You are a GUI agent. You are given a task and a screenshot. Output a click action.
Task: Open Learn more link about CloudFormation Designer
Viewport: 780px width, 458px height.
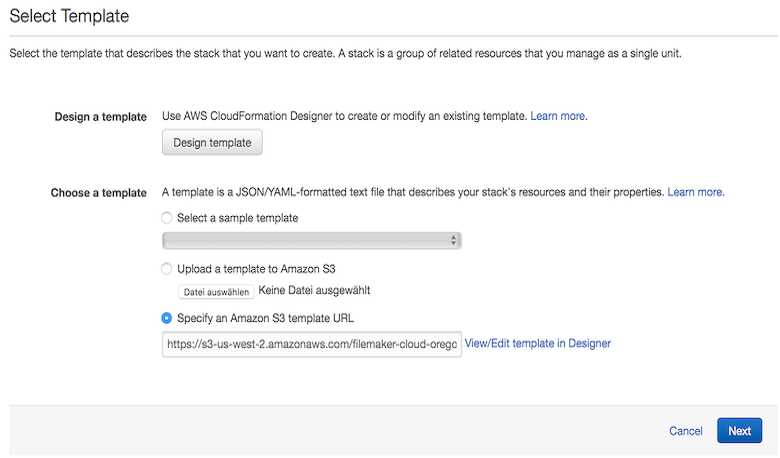click(x=558, y=117)
